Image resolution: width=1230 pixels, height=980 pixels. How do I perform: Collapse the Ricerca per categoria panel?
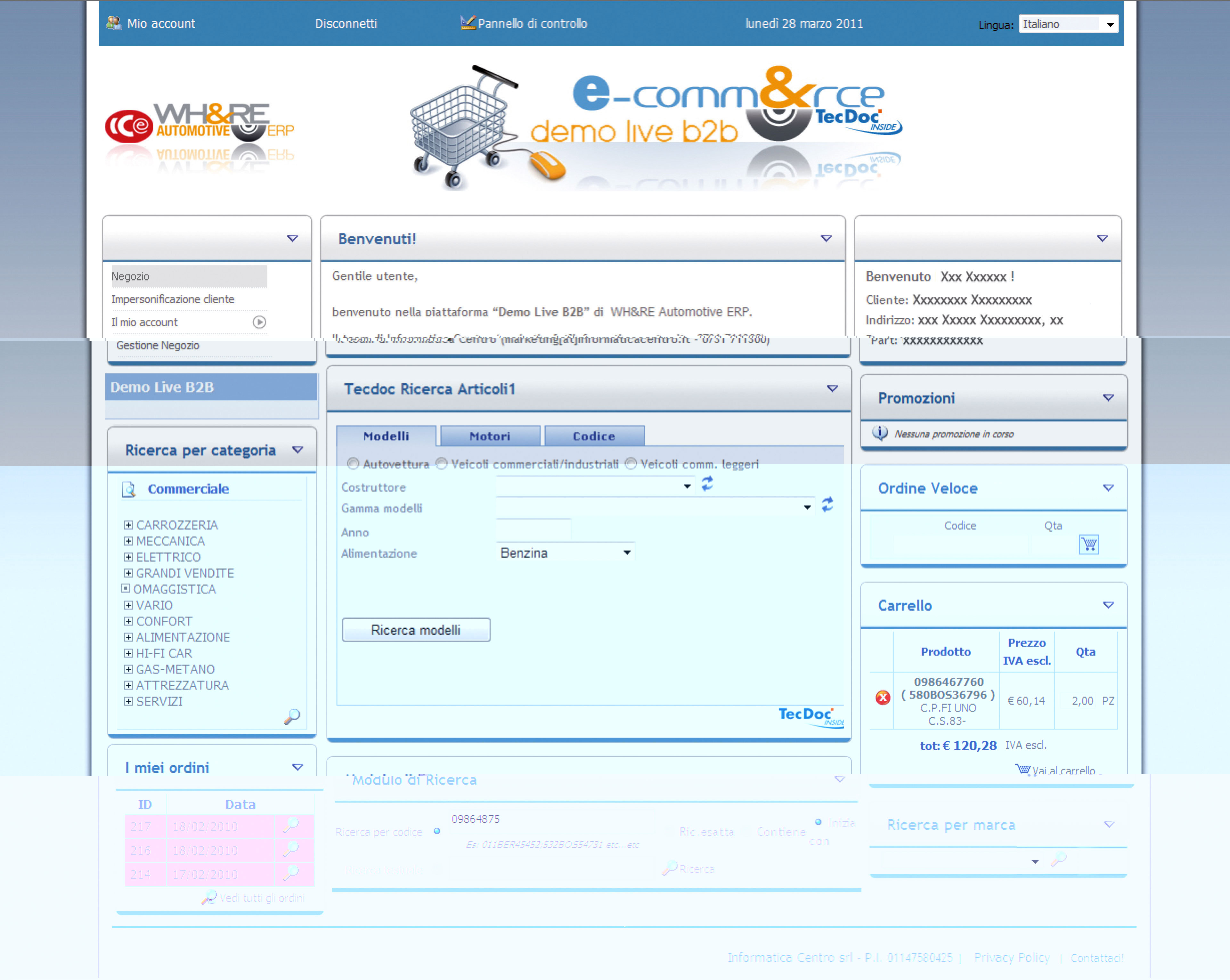(297, 450)
